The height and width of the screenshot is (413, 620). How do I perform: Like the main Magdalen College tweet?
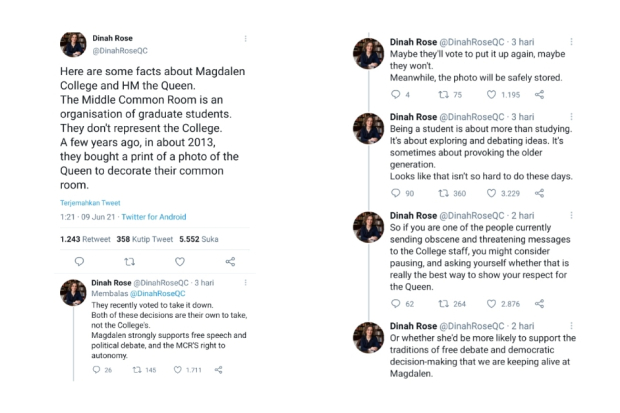tap(180, 261)
